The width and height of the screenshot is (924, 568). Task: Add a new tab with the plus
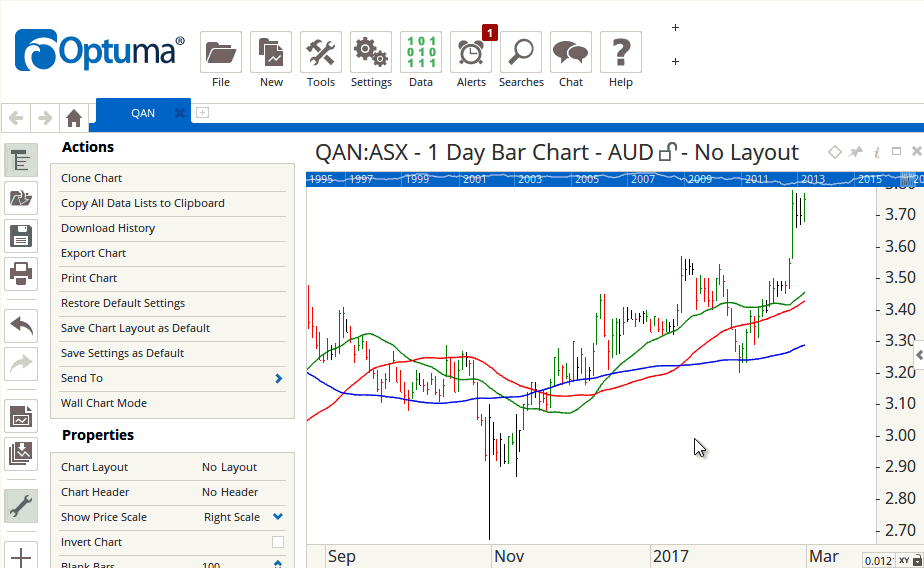pyautogui.click(x=202, y=112)
